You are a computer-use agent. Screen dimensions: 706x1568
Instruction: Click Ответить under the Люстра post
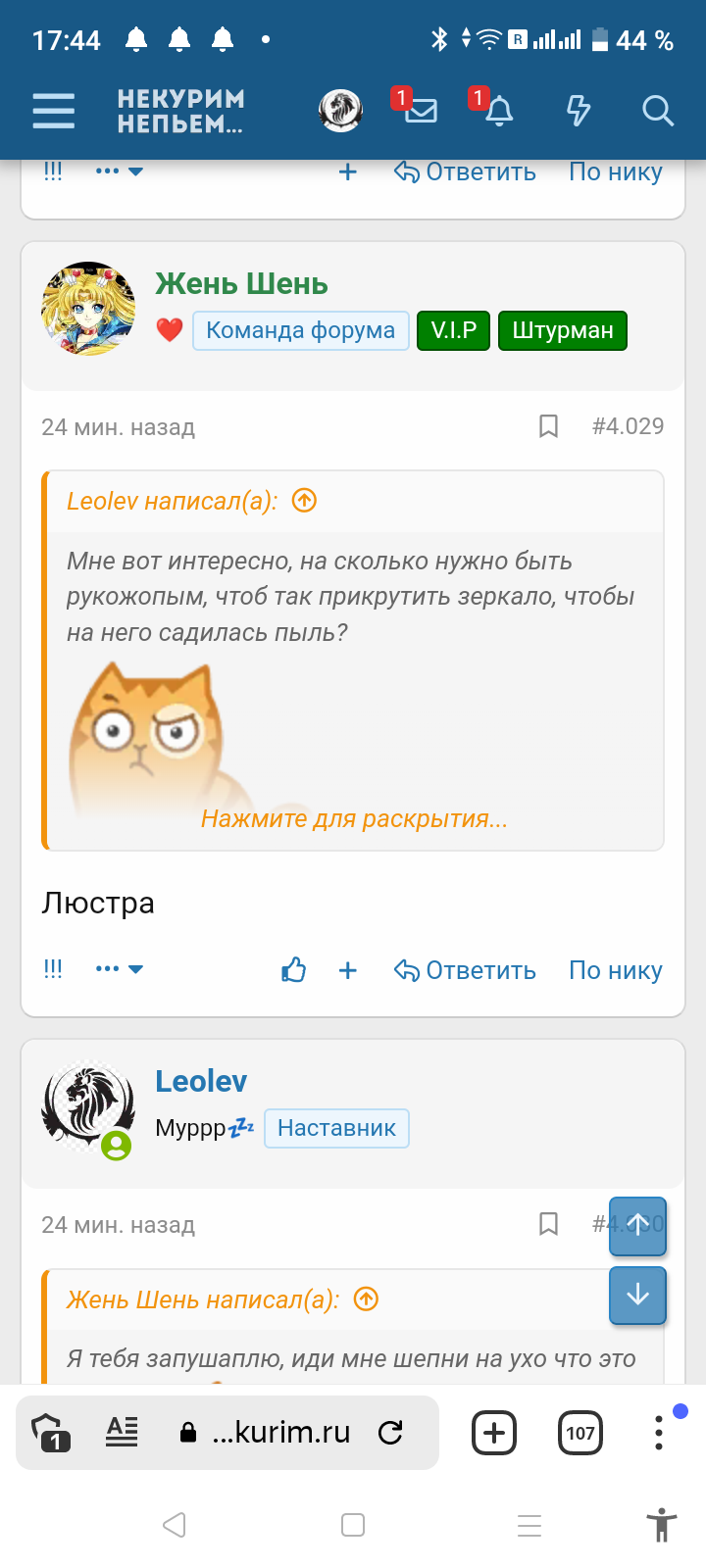pos(466,970)
